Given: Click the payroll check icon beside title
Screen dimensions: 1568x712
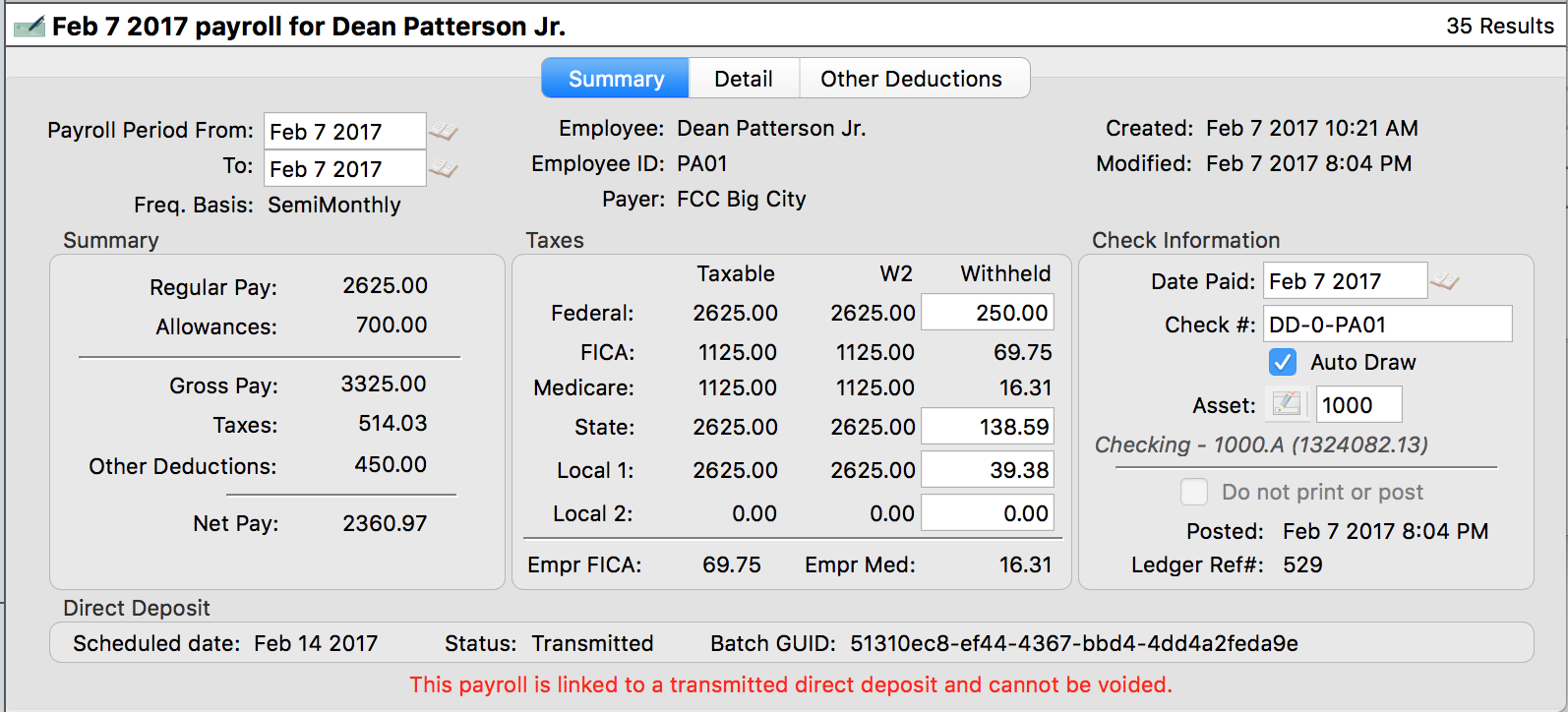Looking at the screenshot, I should (29, 27).
